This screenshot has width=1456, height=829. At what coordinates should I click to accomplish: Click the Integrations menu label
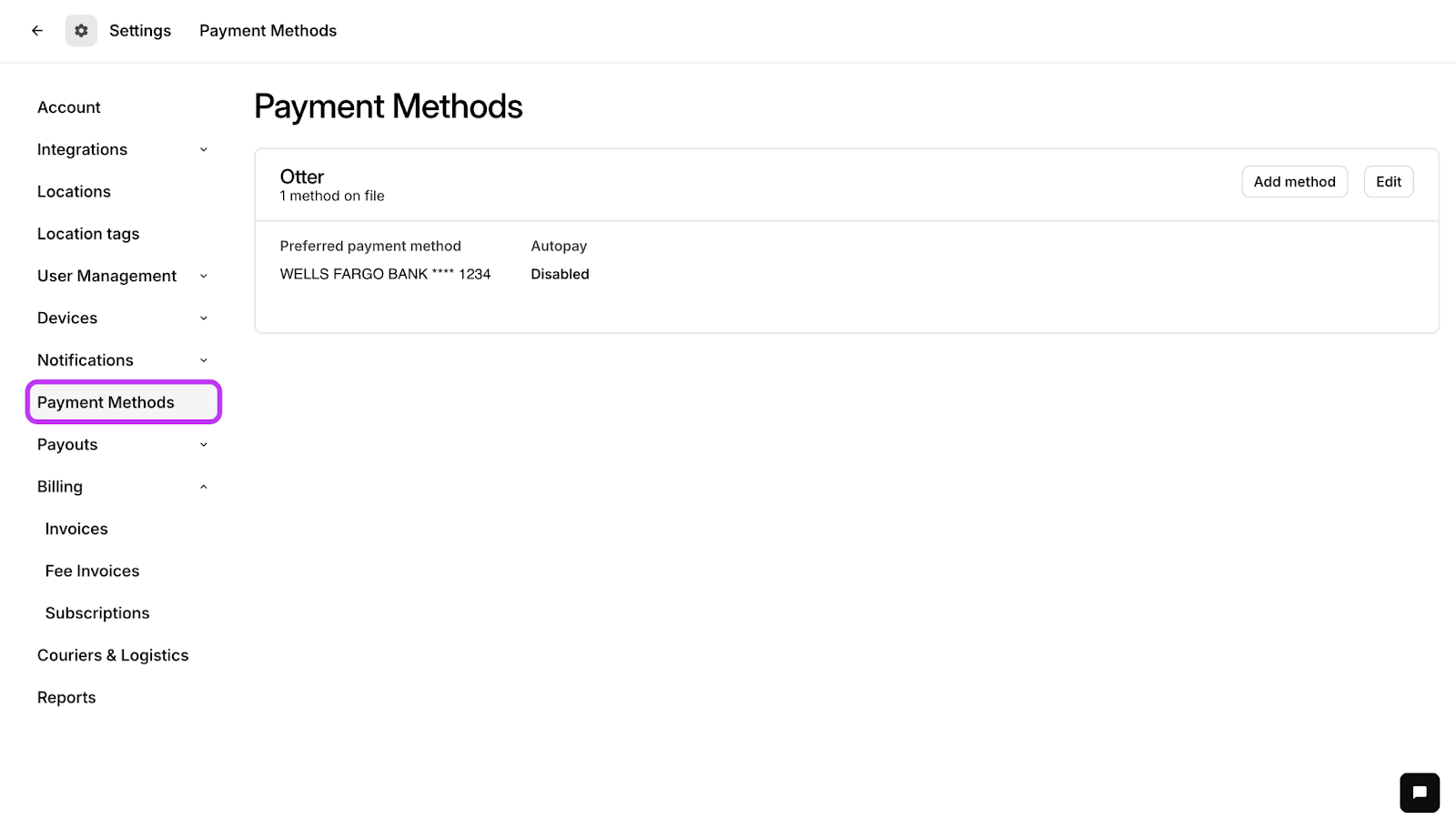pos(82,150)
